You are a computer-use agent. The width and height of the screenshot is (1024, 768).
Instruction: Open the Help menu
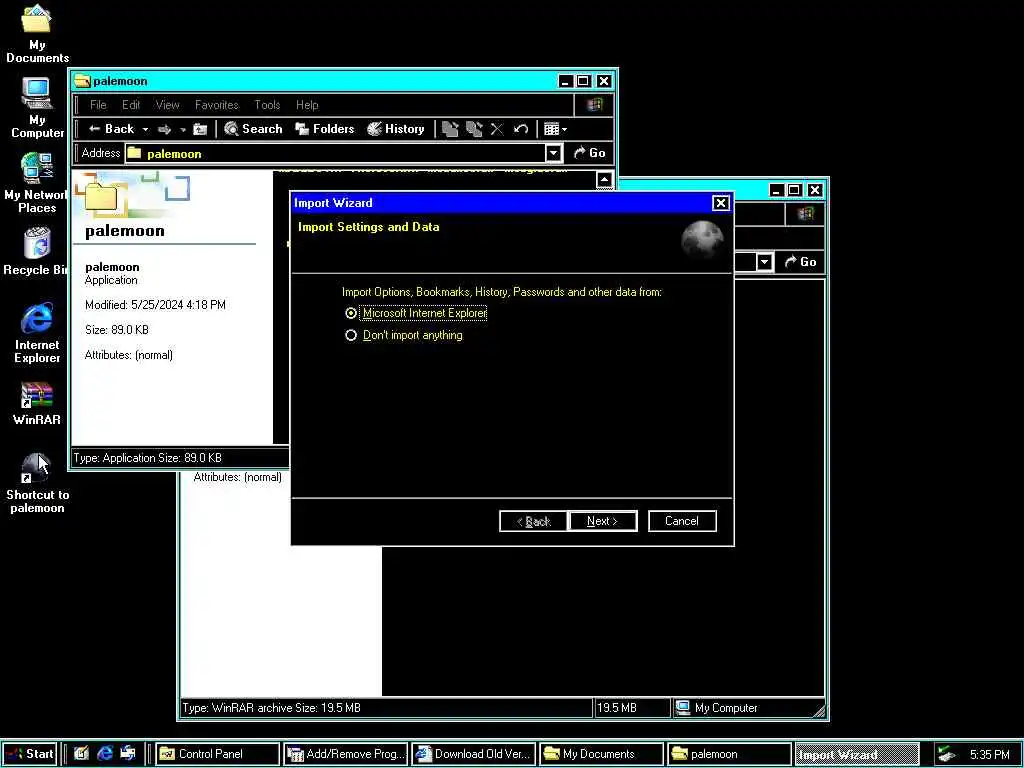(x=307, y=104)
